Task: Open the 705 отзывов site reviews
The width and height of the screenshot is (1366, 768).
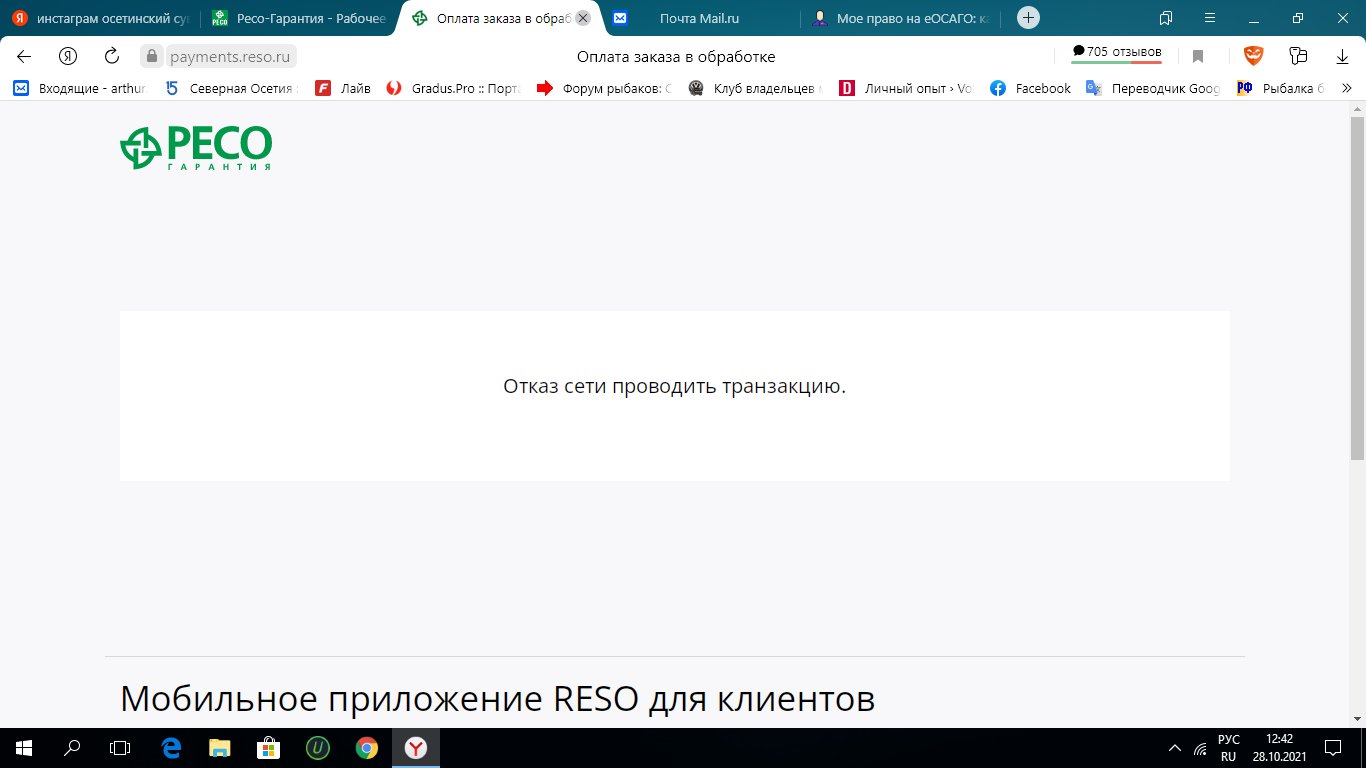Action: [x=1116, y=52]
